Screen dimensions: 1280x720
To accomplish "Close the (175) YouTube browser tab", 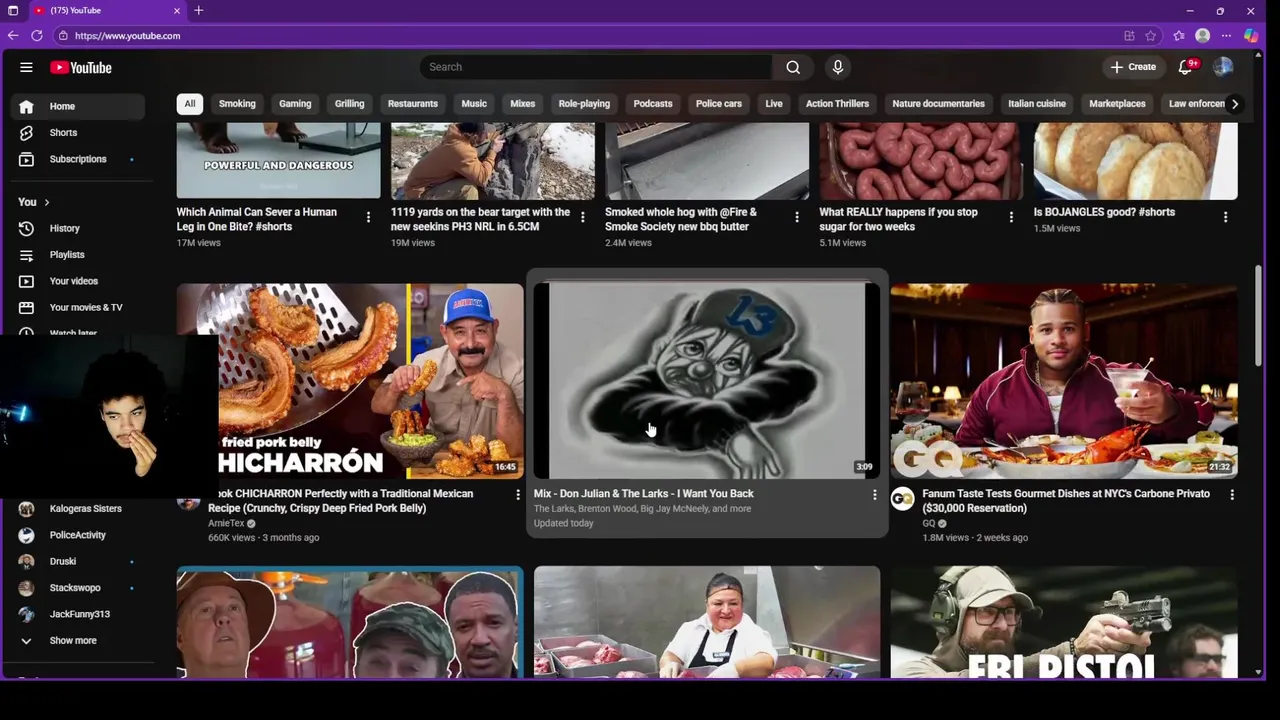I will 177,10.
